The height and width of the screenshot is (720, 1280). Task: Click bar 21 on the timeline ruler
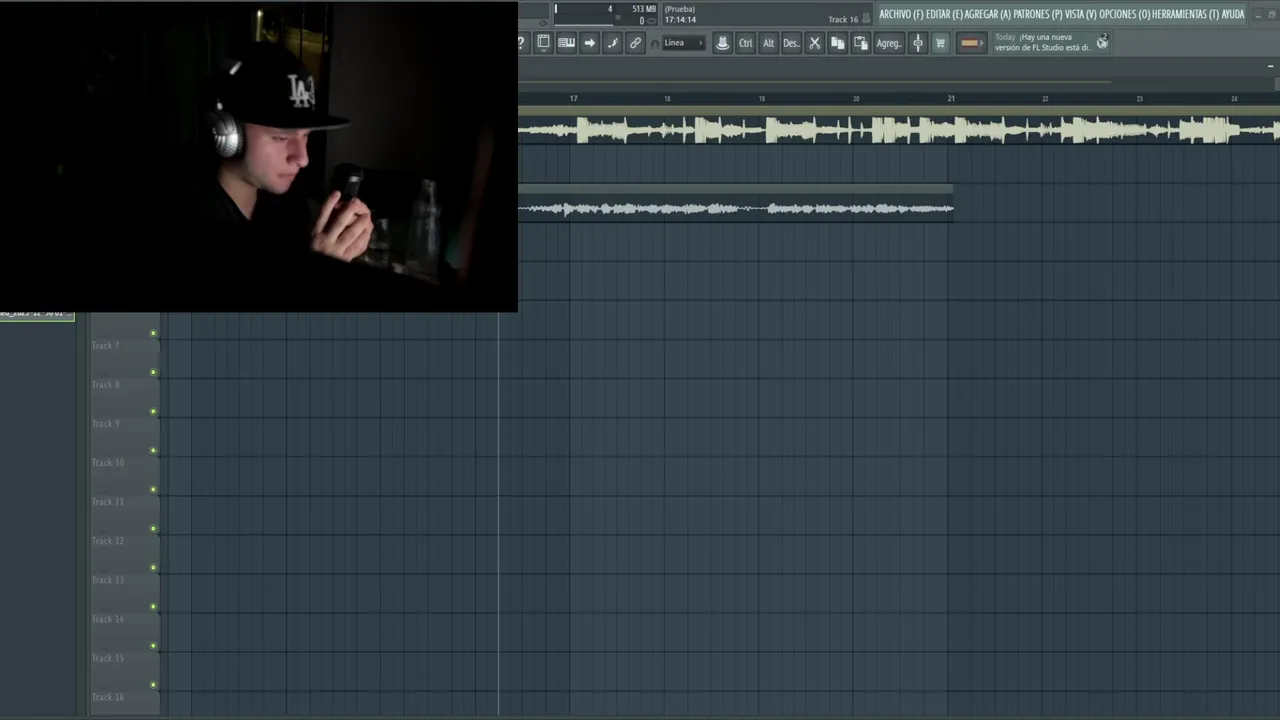[x=951, y=99]
